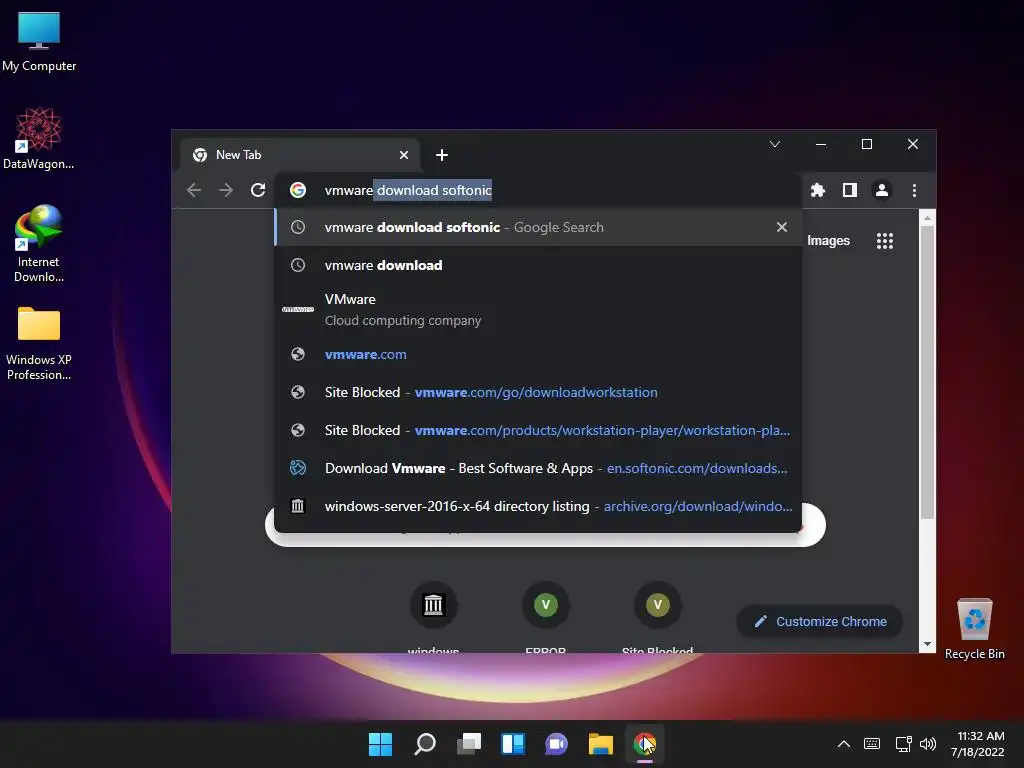
Task: Open the Chat taskbar icon
Action: (x=556, y=744)
